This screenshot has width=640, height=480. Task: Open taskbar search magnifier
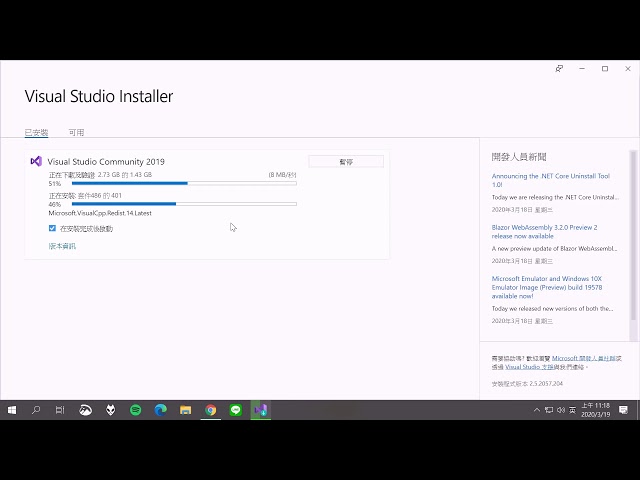coord(36,410)
